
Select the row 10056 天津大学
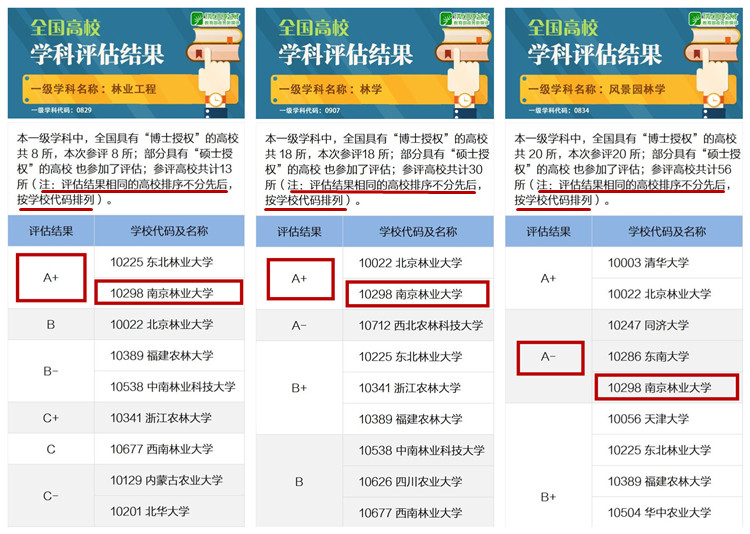(648, 419)
